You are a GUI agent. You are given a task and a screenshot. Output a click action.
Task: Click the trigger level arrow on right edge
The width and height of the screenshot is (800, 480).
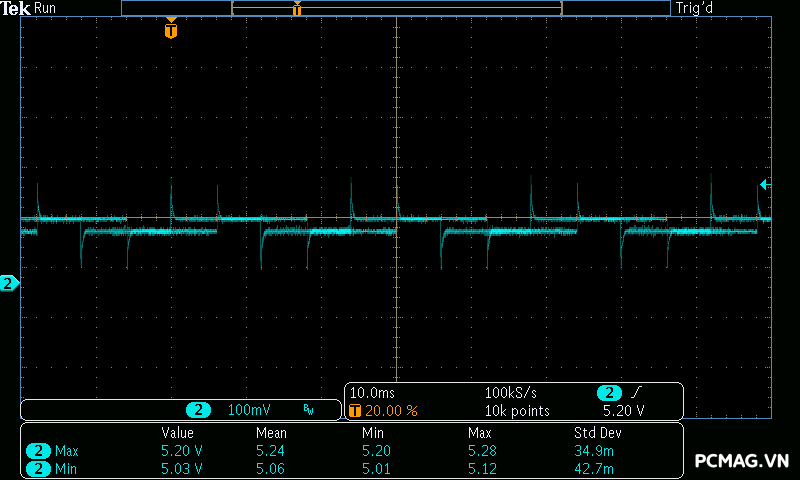(765, 184)
